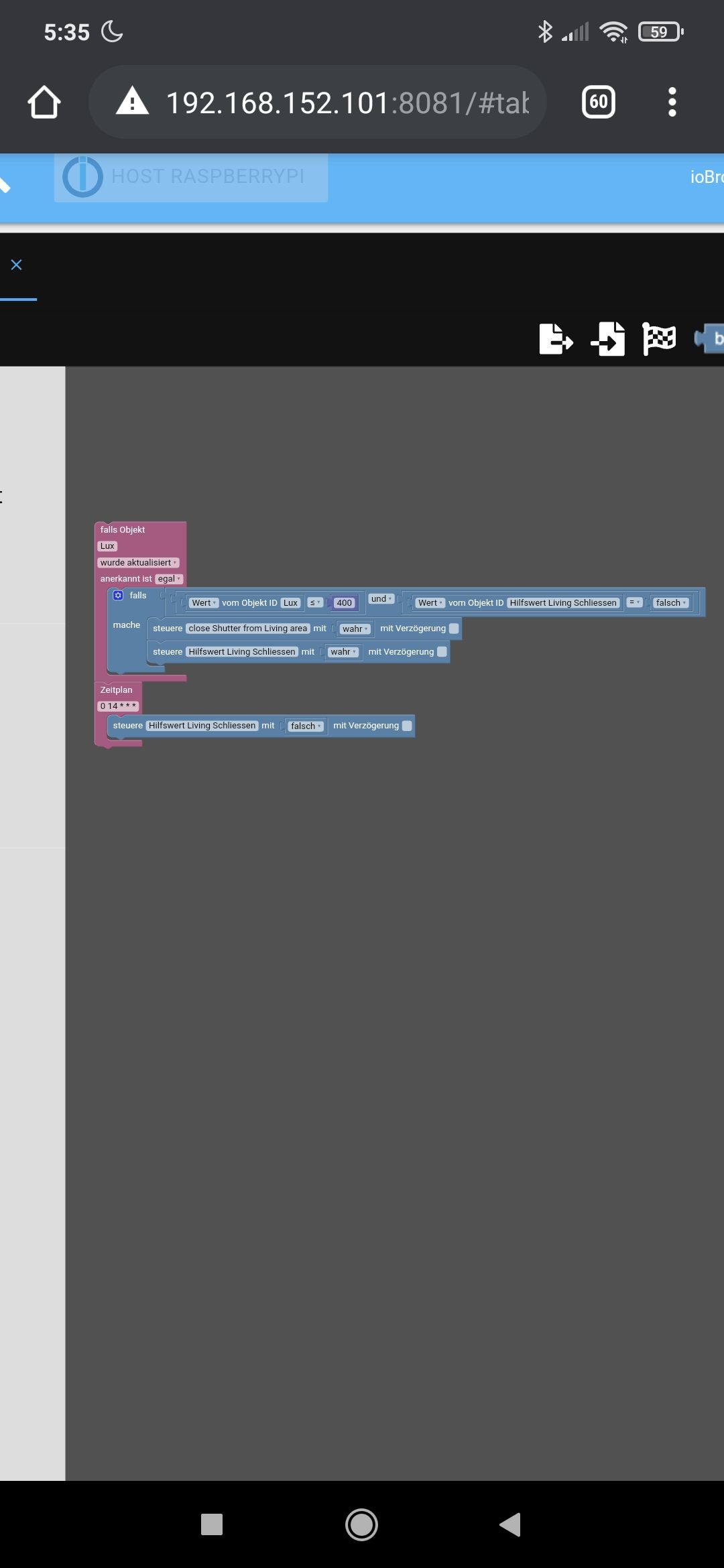
Task: Open the '≤' comparison operator dropdown
Action: point(315,603)
